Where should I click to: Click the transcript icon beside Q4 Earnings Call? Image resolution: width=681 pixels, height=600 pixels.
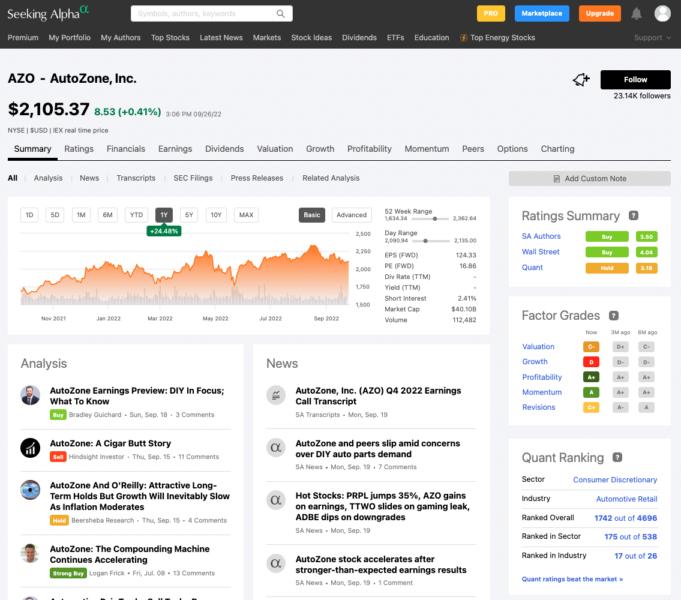(276, 395)
